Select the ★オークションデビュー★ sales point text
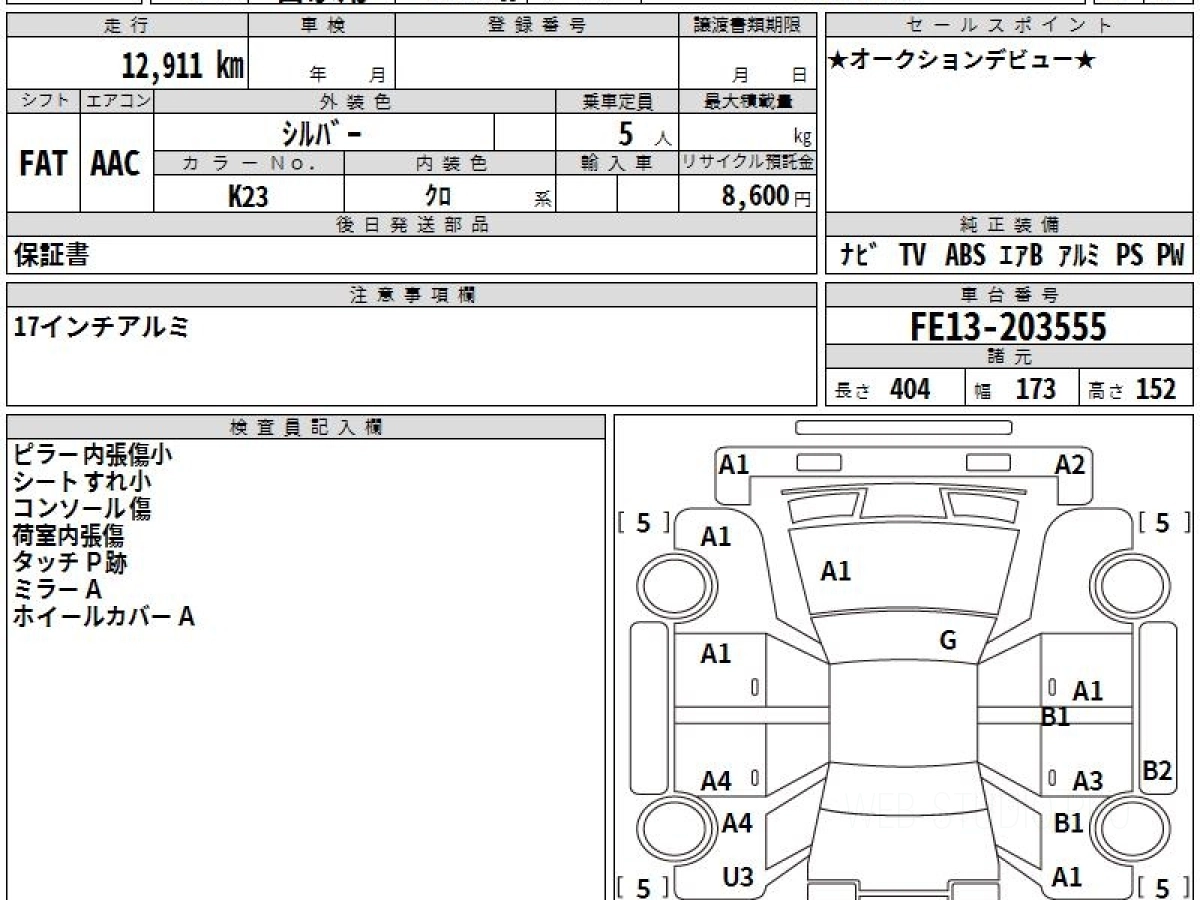 click(x=962, y=61)
